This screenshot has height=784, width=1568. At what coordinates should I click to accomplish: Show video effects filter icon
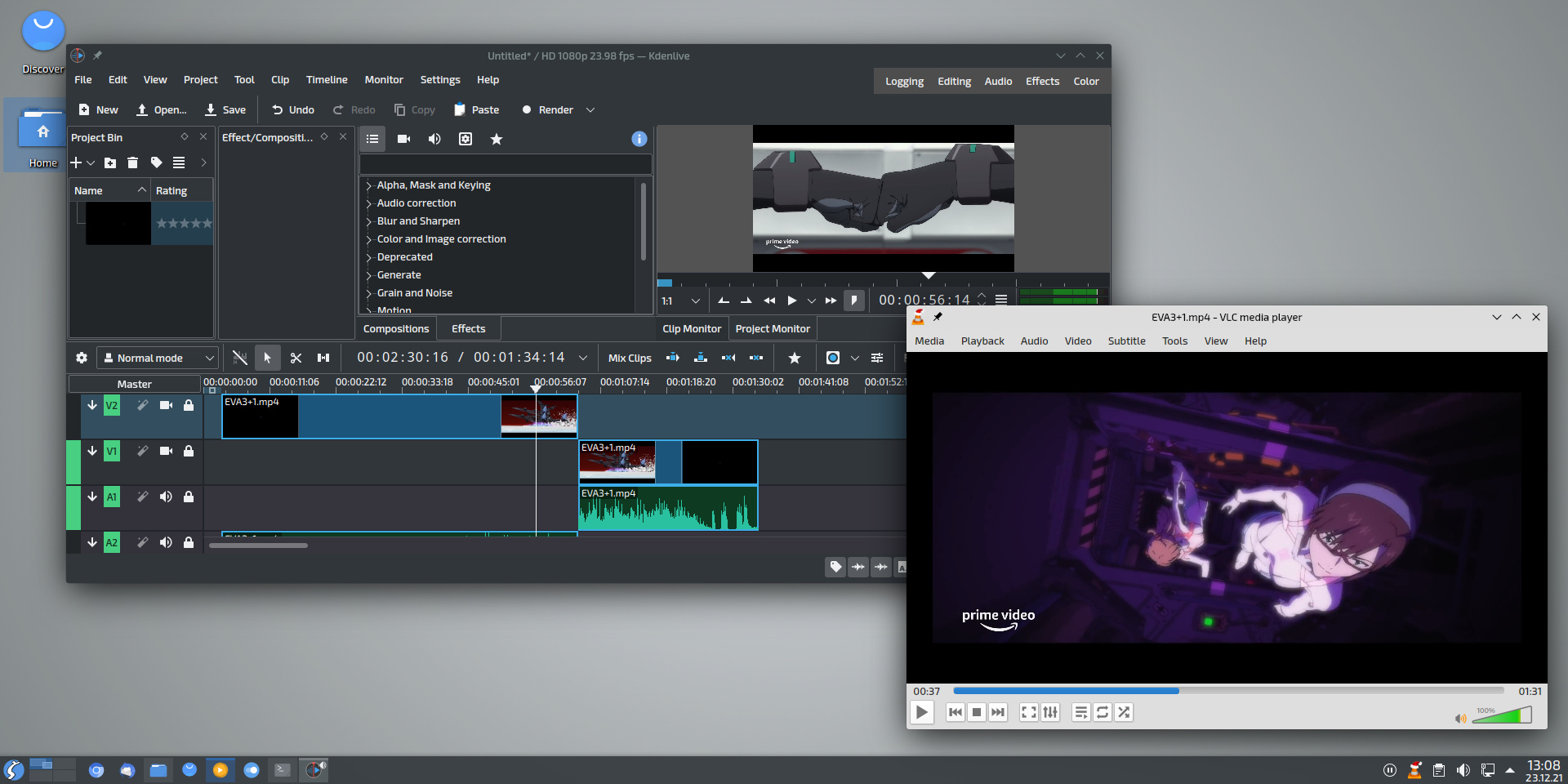click(x=403, y=139)
